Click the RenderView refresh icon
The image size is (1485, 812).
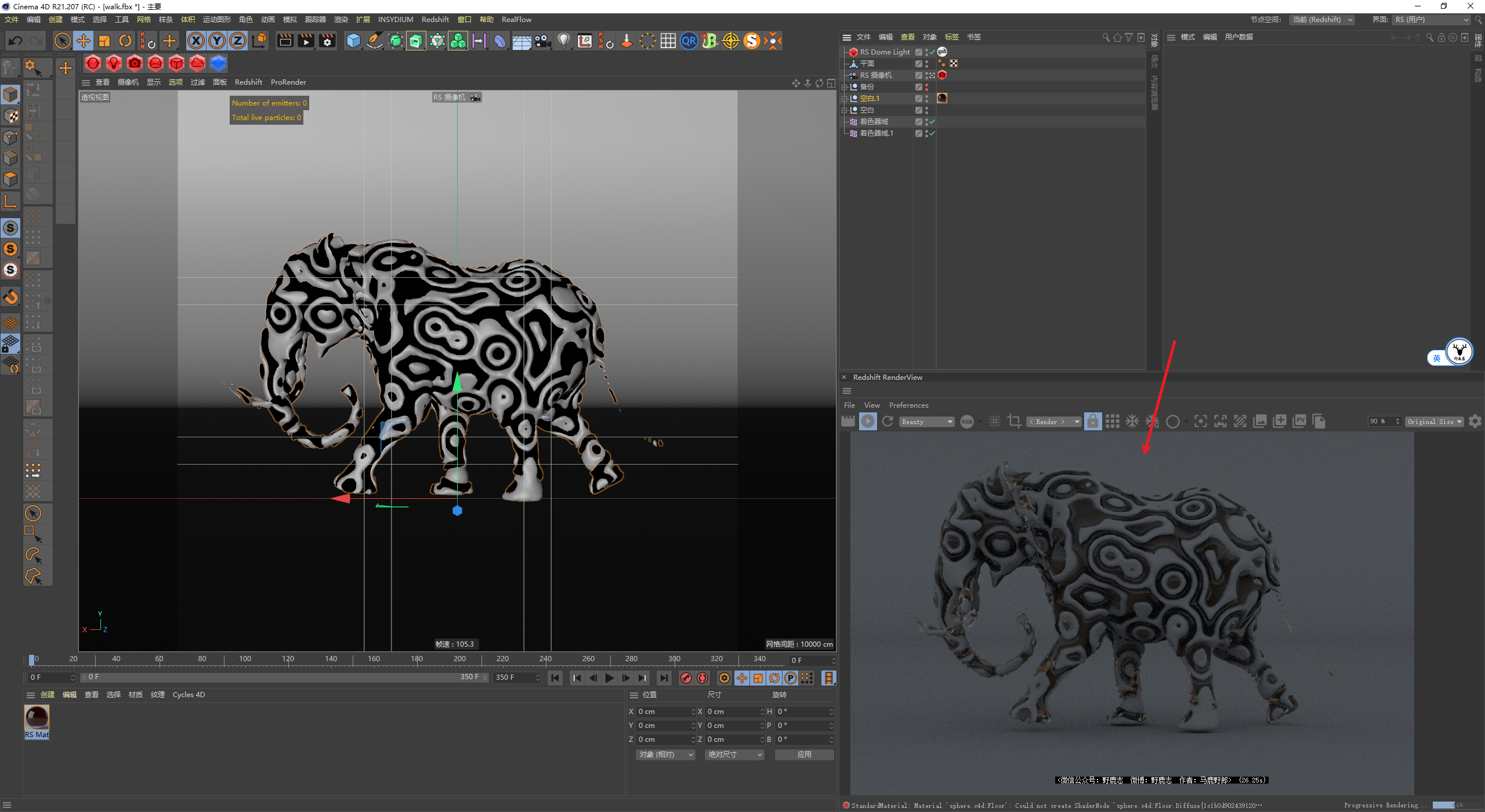pos(888,422)
